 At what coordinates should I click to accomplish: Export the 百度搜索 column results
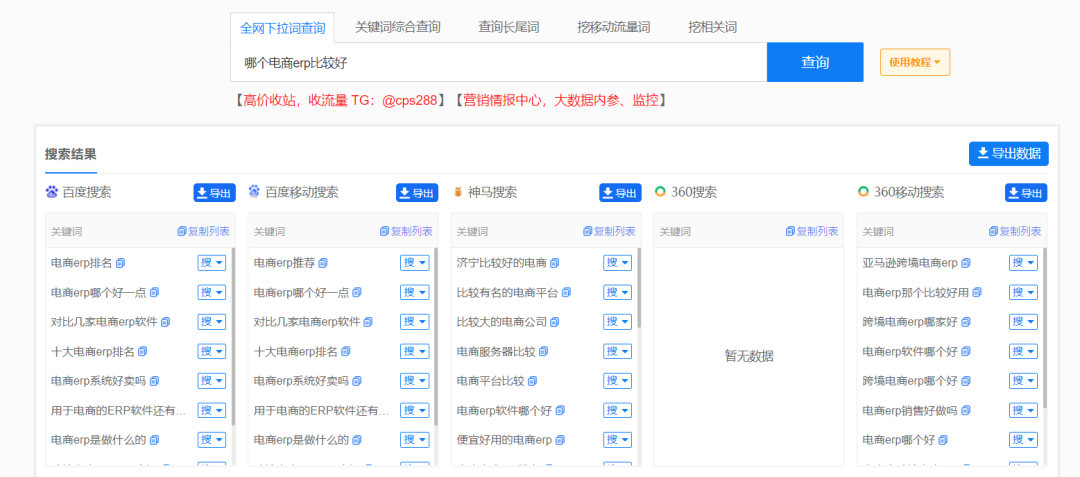[214, 193]
